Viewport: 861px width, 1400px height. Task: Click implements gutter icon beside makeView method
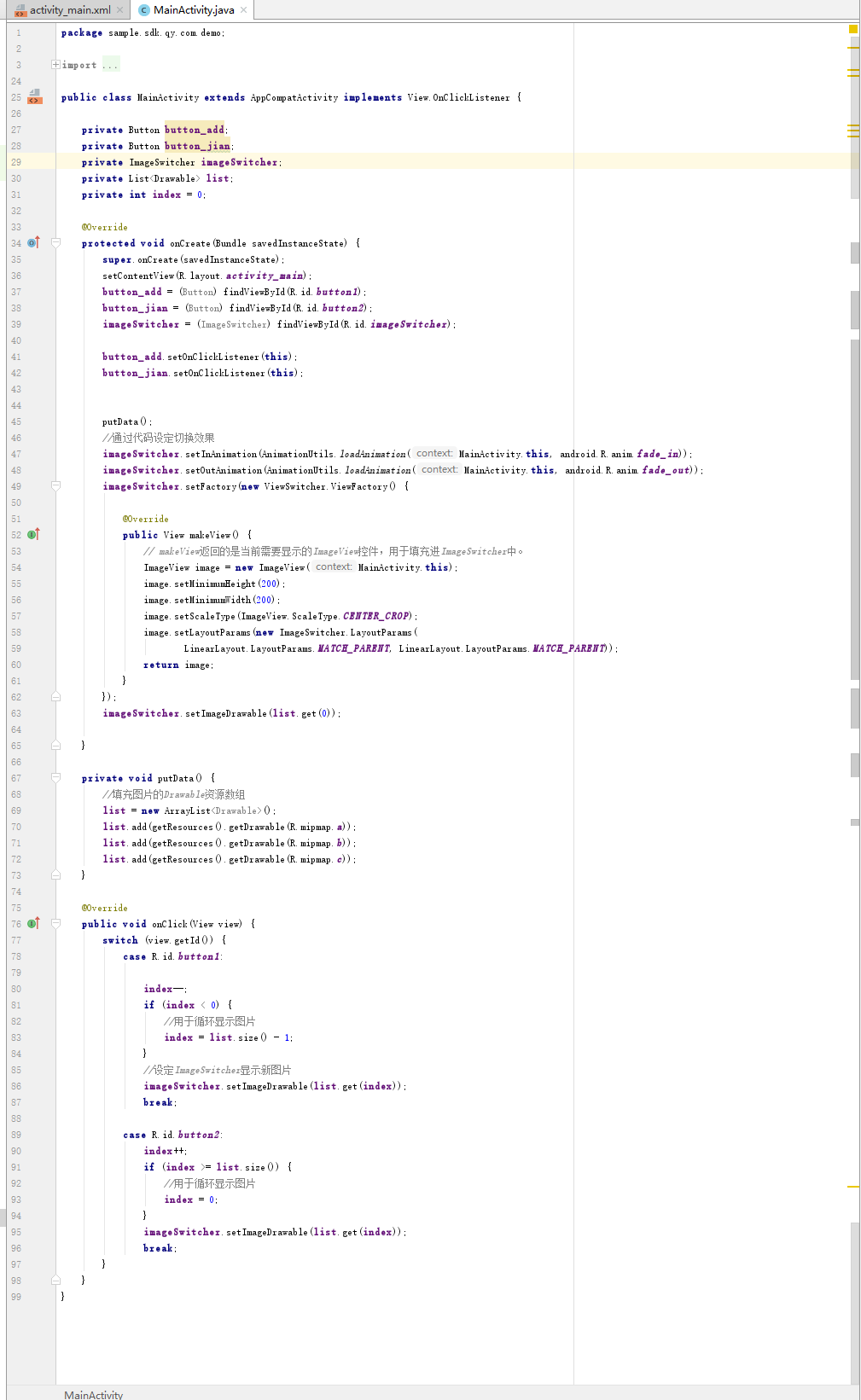(33, 535)
